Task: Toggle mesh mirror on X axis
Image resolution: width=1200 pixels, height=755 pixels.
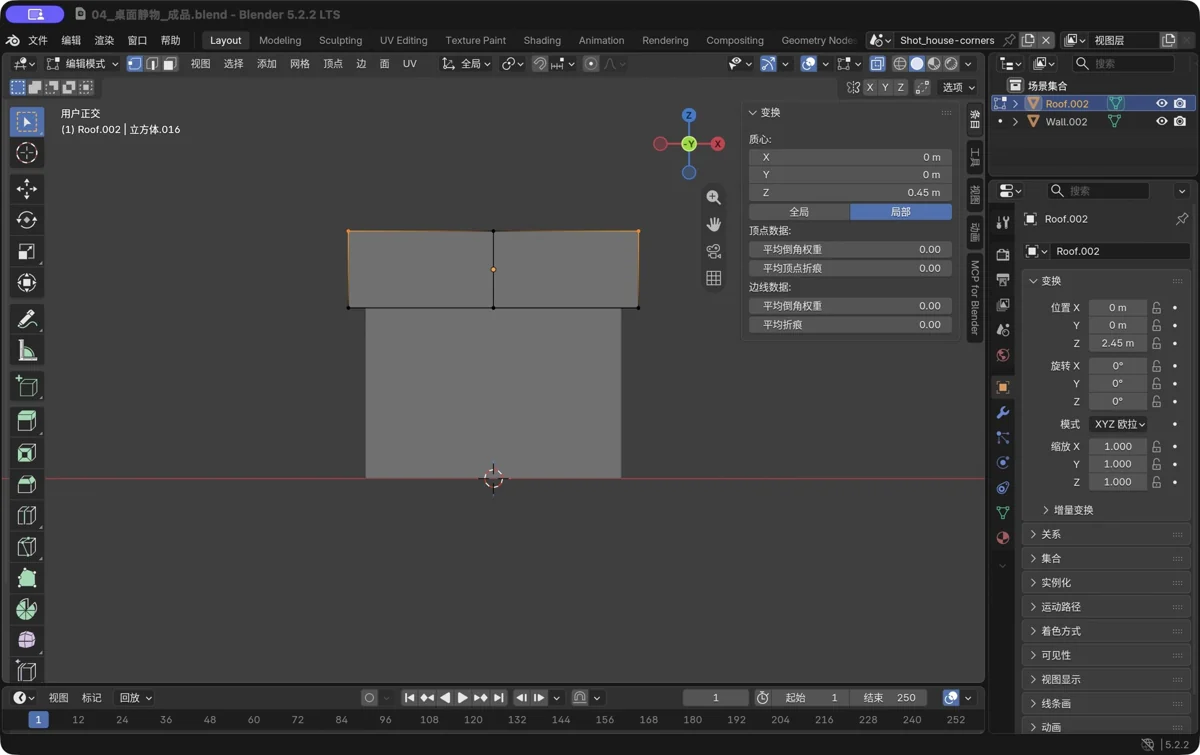Action: coord(870,88)
